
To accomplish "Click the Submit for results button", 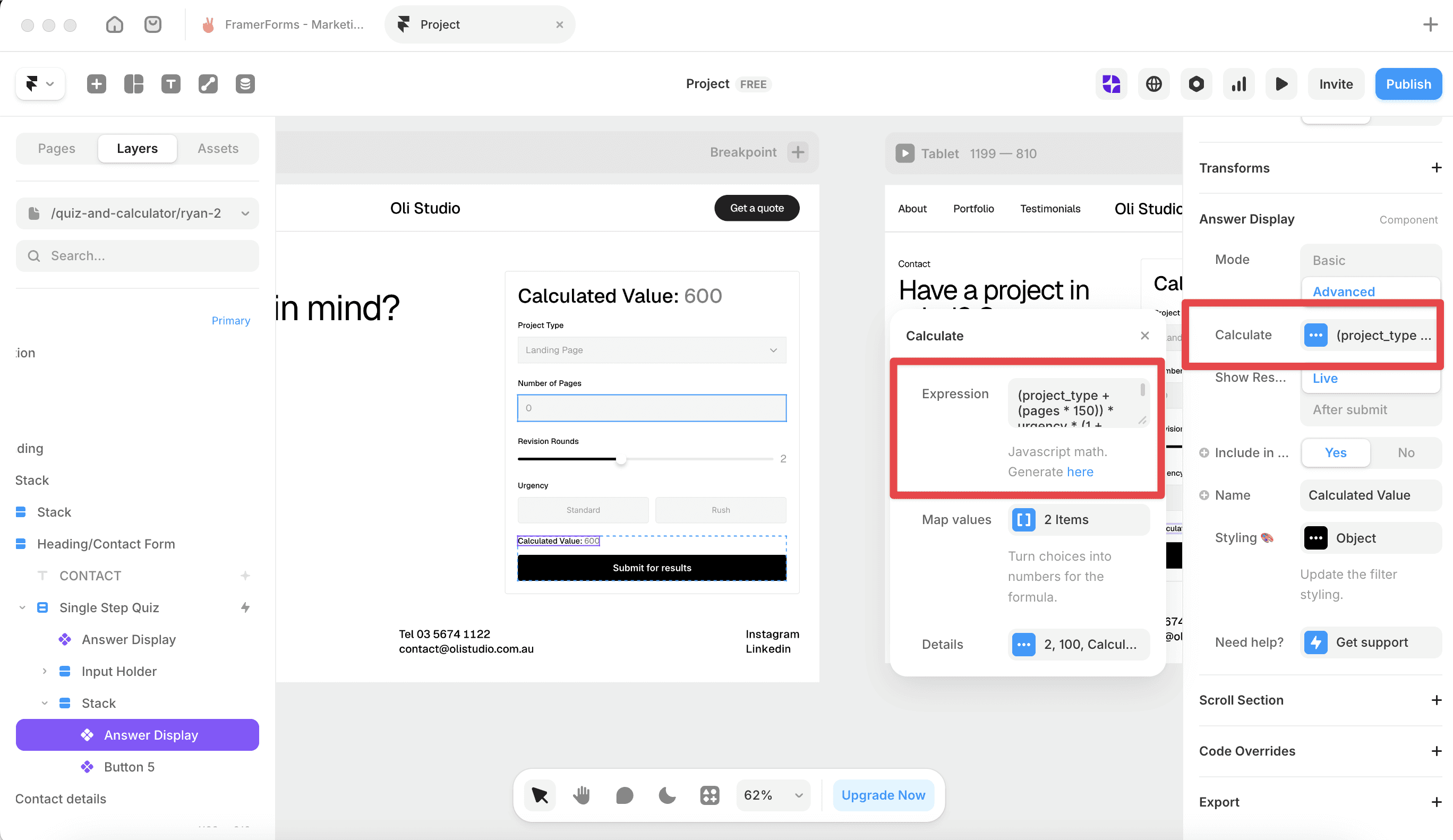I will [652, 568].
